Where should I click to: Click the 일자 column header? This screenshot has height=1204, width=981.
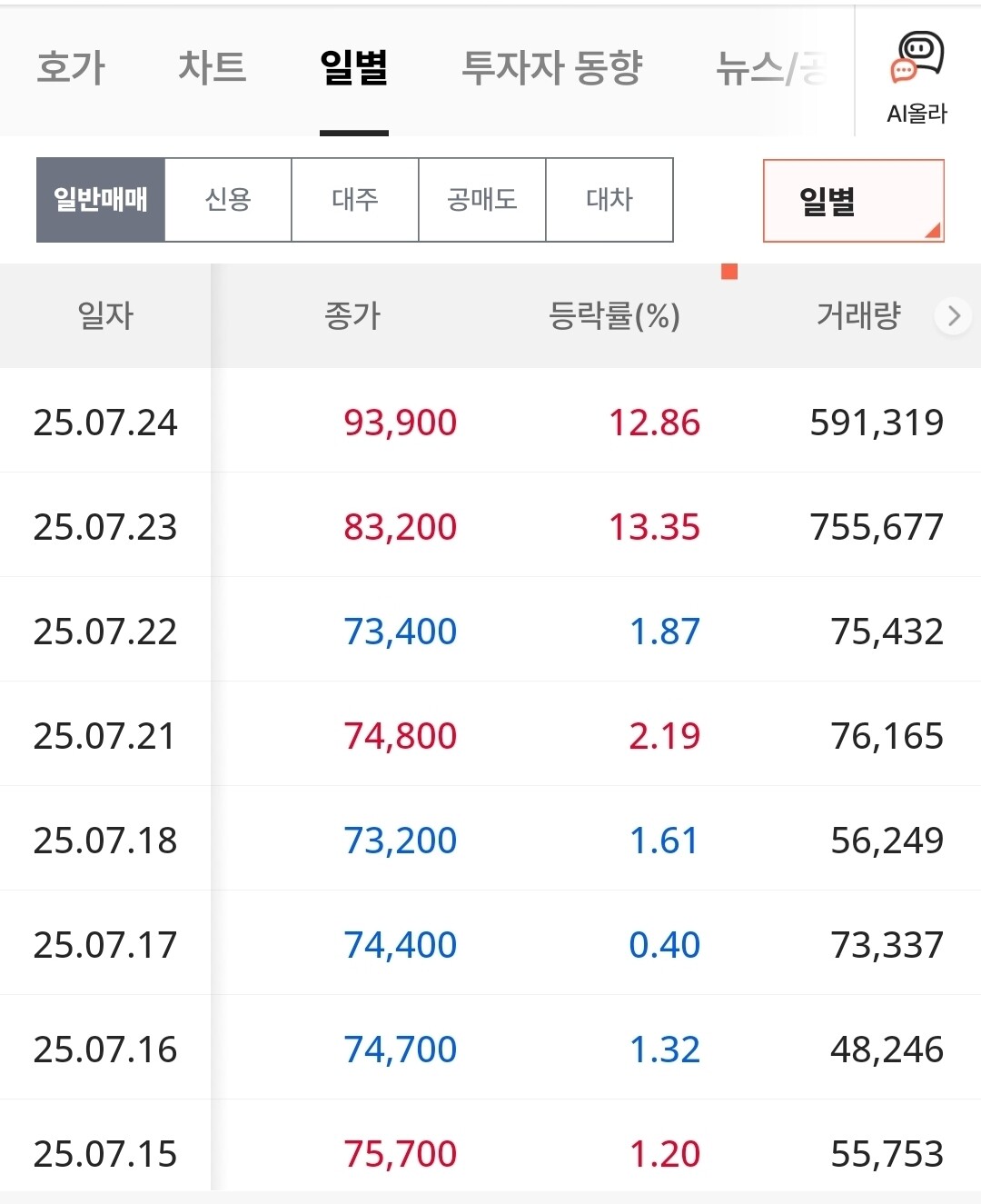tap(105, 316)
